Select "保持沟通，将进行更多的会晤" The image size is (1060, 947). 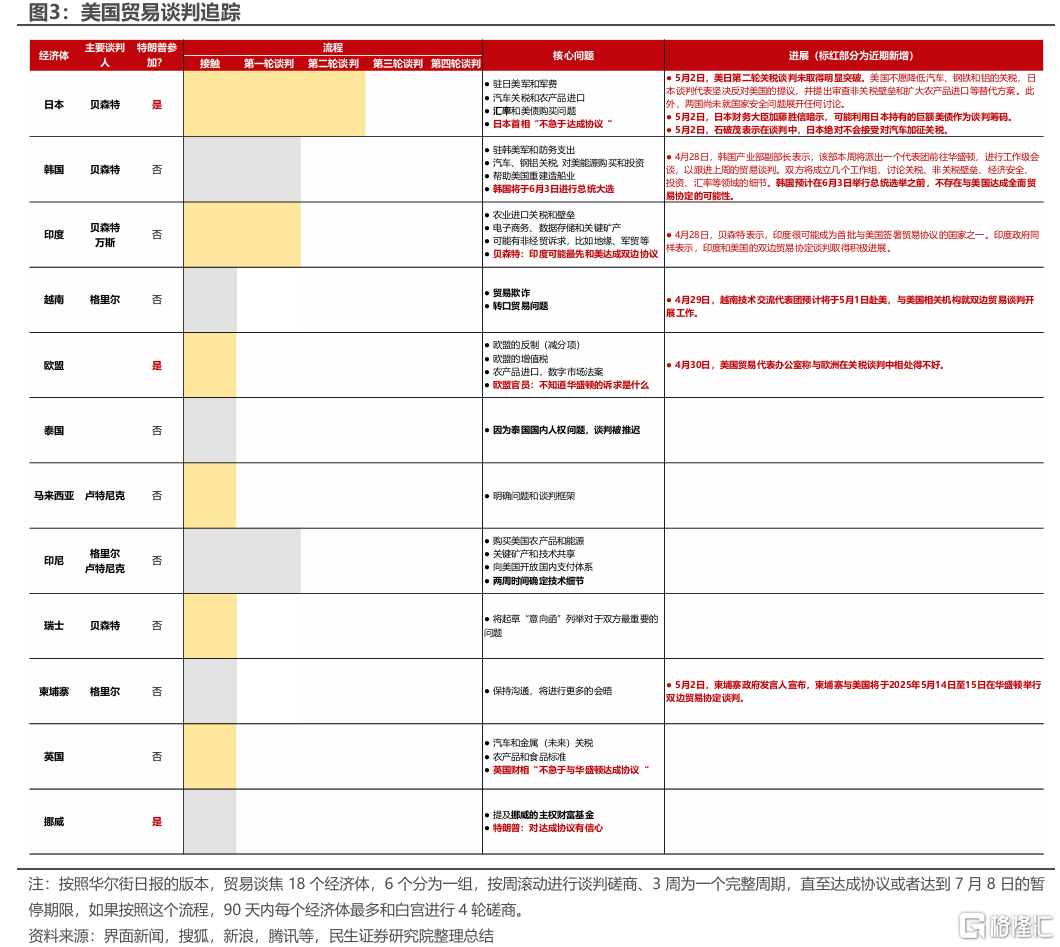(548, 691)
